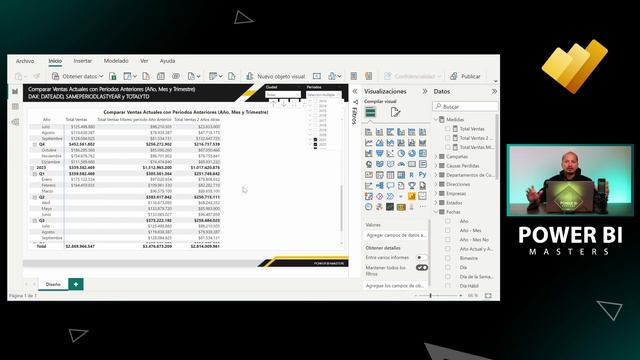640x360 pixels.
Task: Check the Total Ventas 2 field checkbox
Action: point(448,138)
